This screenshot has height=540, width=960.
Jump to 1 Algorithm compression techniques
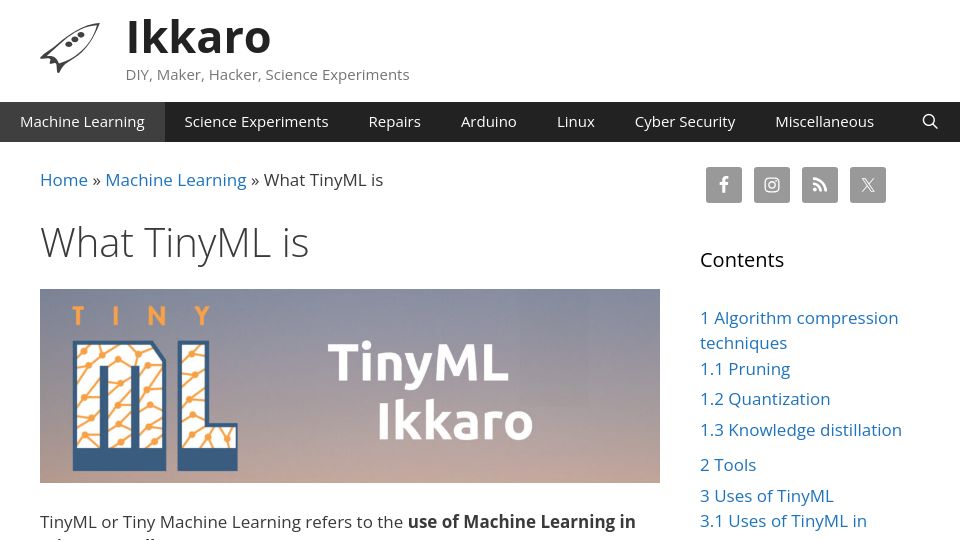pyautogui.click(x=799, y=331)
